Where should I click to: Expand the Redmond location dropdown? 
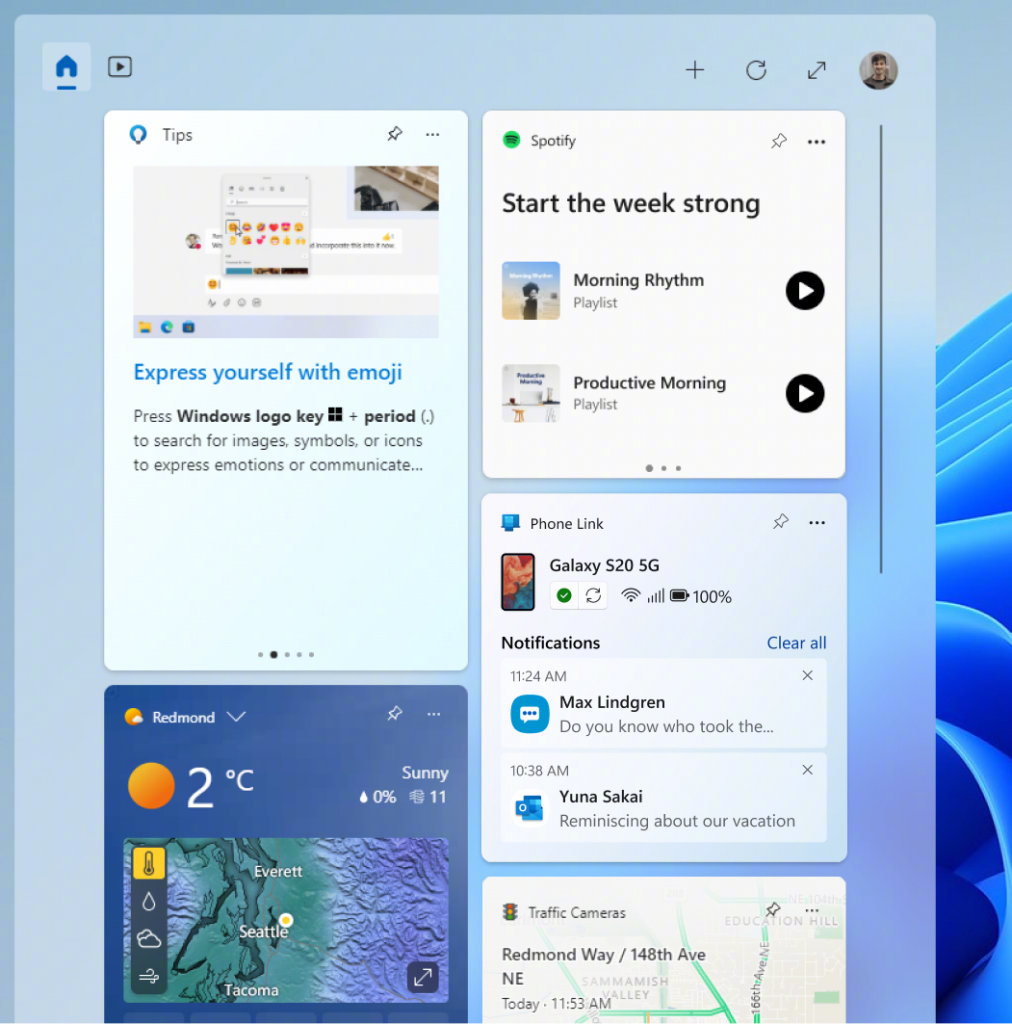[237, 716]
